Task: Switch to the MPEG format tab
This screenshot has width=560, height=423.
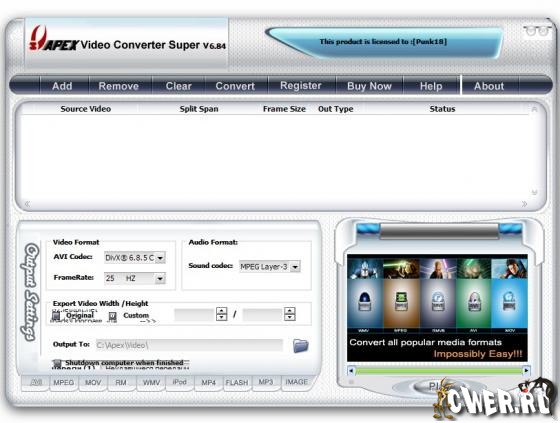Action: pos(64,383)
